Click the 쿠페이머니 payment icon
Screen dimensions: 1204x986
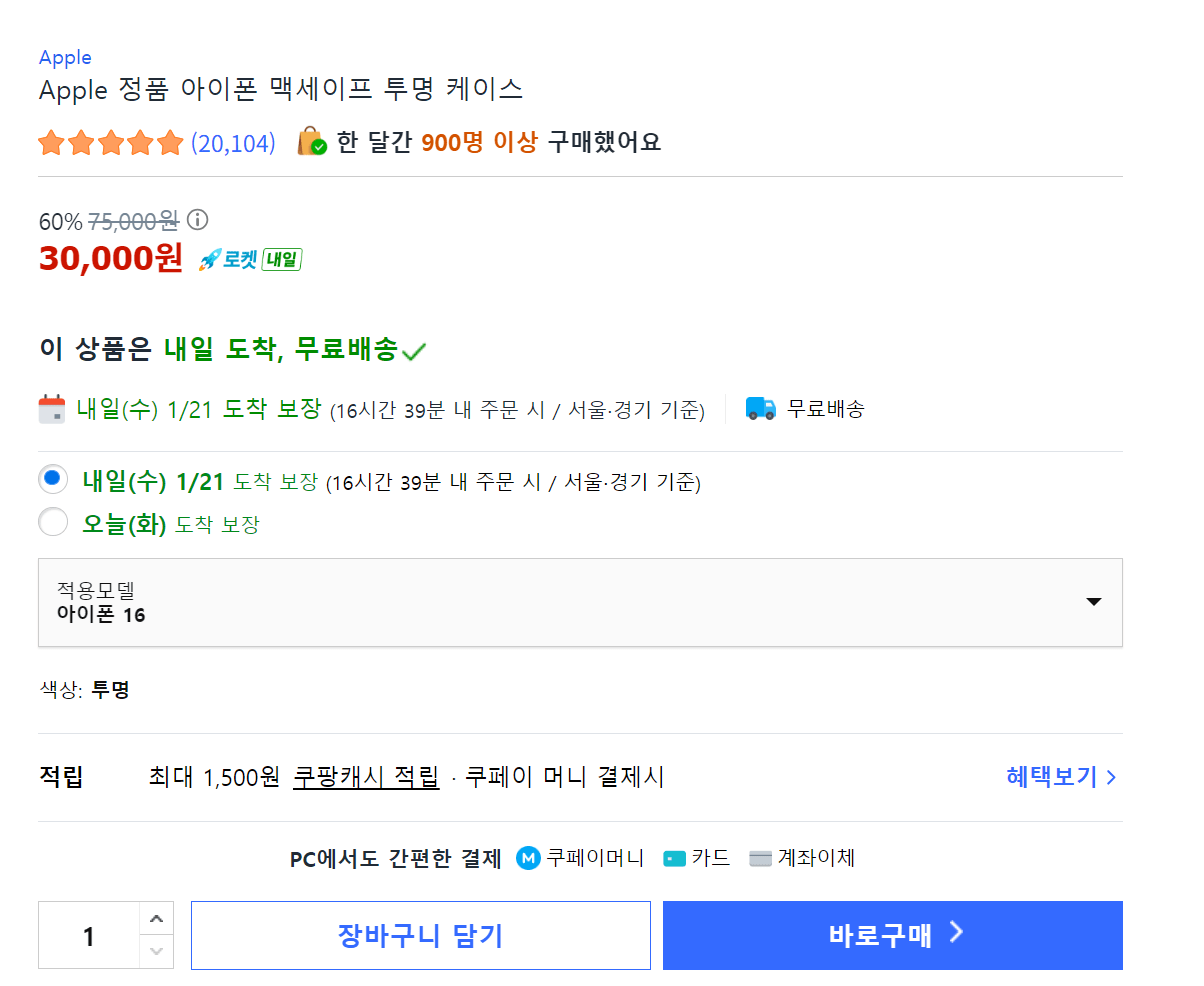coord(527,858)
